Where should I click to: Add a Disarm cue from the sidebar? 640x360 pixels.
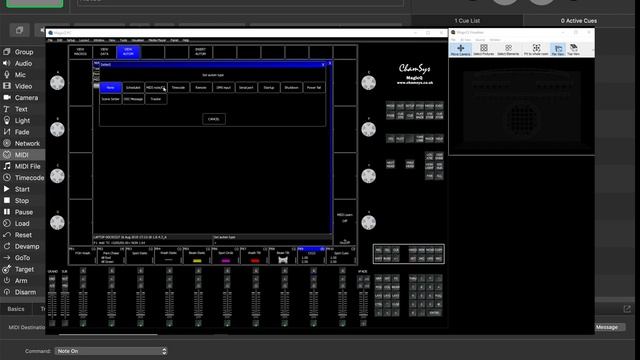(20, 292)
